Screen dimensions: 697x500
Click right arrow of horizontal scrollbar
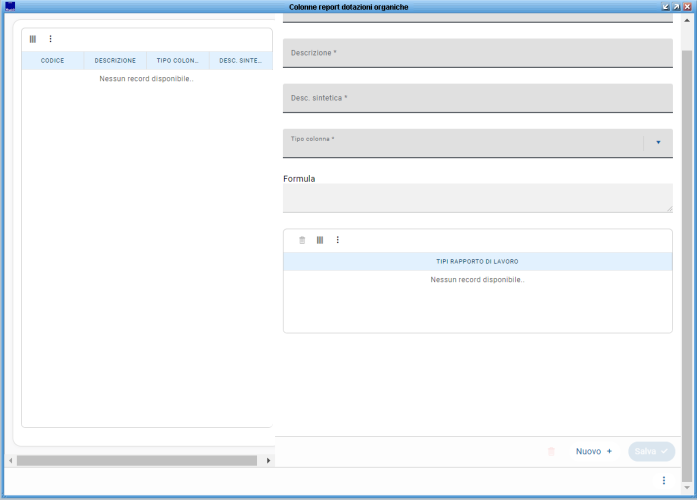pyautogui.click(x=268, y=460)
